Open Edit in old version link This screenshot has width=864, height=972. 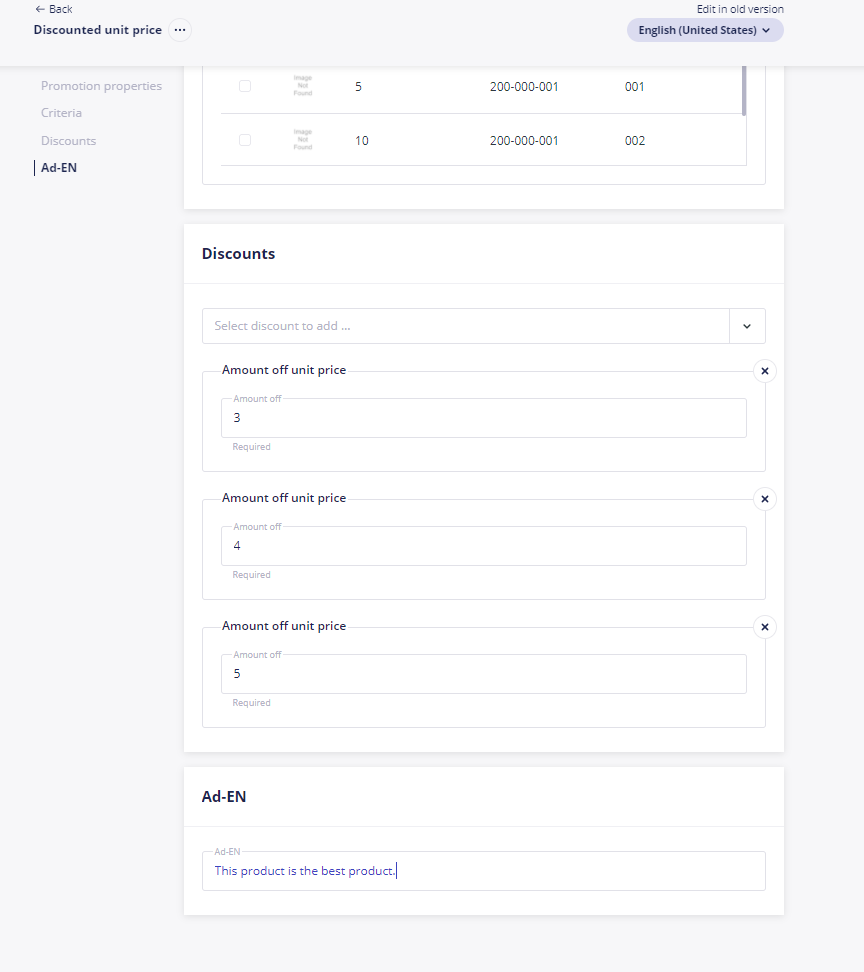click(740, 9)
